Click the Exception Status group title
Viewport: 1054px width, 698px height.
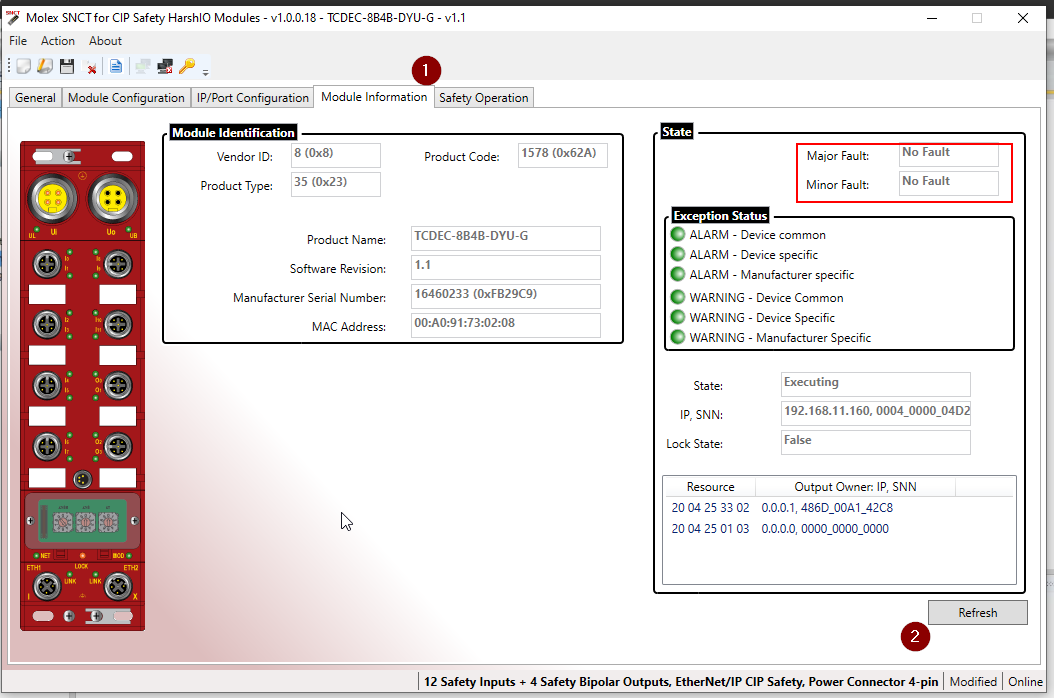point(720,215)
